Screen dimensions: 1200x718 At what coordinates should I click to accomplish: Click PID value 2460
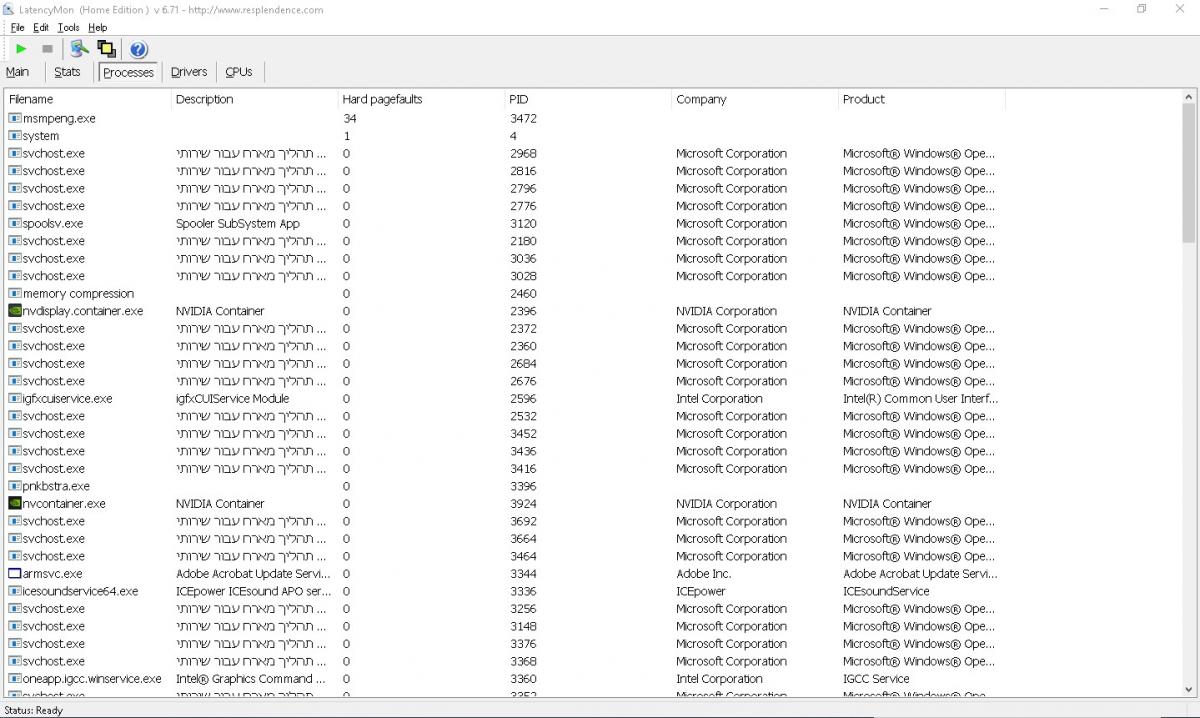pyautogui.click(x=523, y=293)
